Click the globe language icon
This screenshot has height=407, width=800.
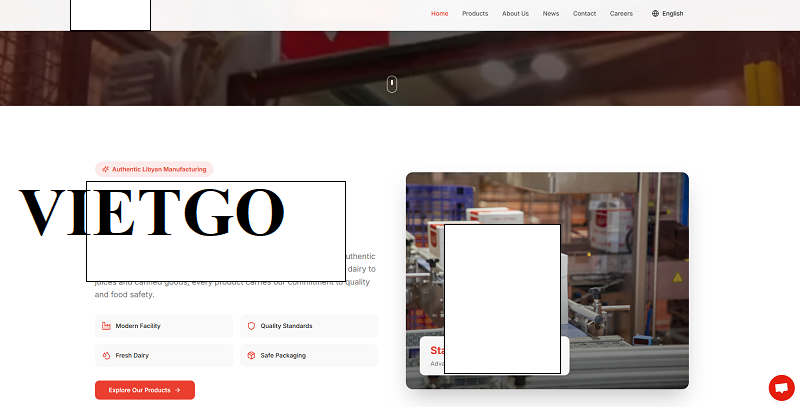tap(656, 14)
